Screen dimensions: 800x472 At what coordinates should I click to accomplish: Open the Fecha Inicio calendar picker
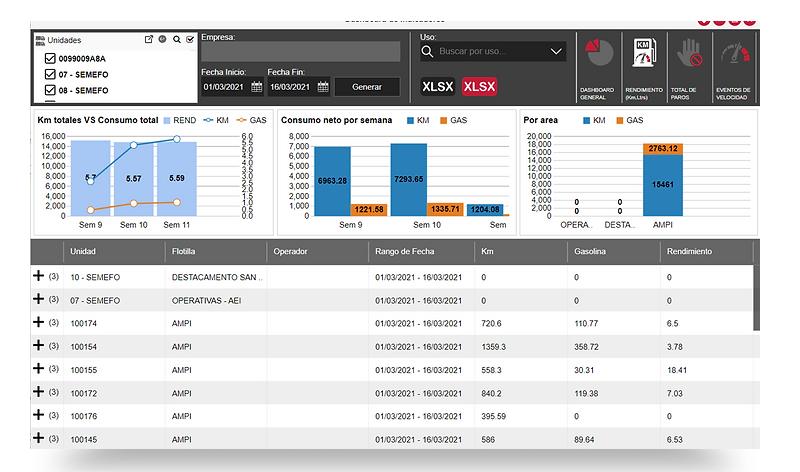coord(257,87)
